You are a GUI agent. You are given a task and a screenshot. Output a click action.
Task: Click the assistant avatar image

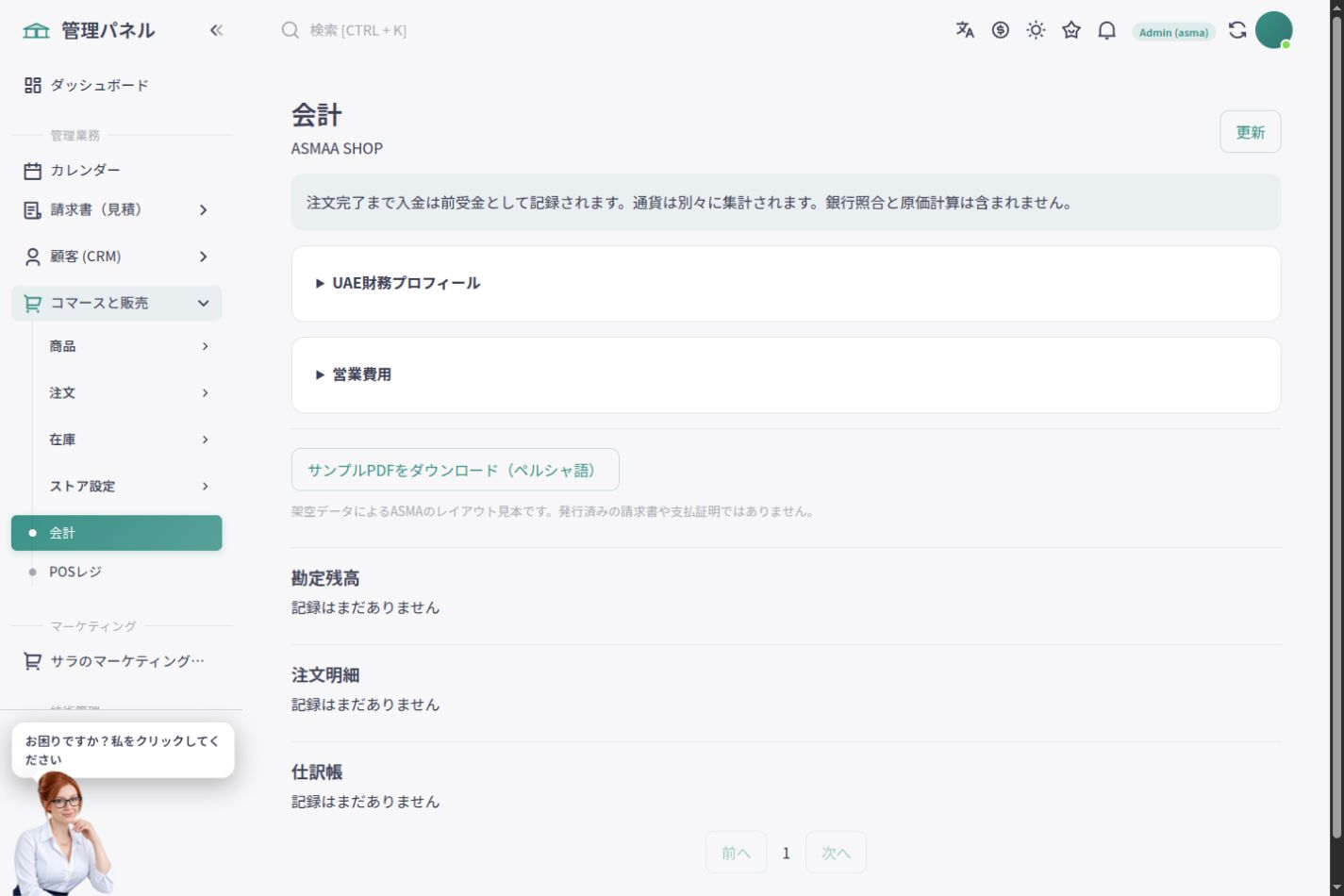[62, 834]
